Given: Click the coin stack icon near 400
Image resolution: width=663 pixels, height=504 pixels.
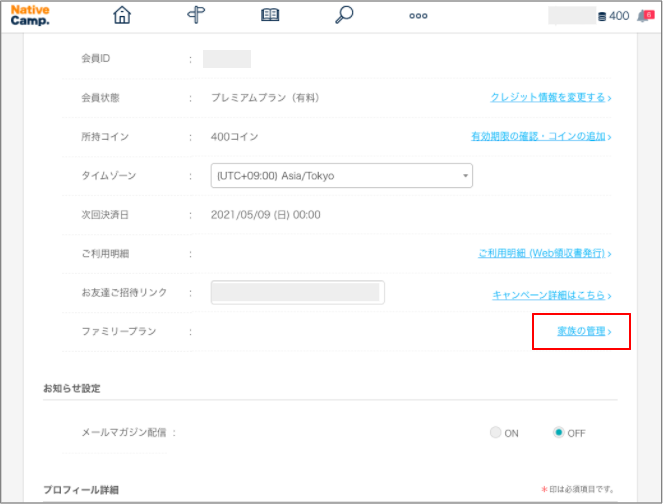Looking at the screenshot, I should 602,16.
